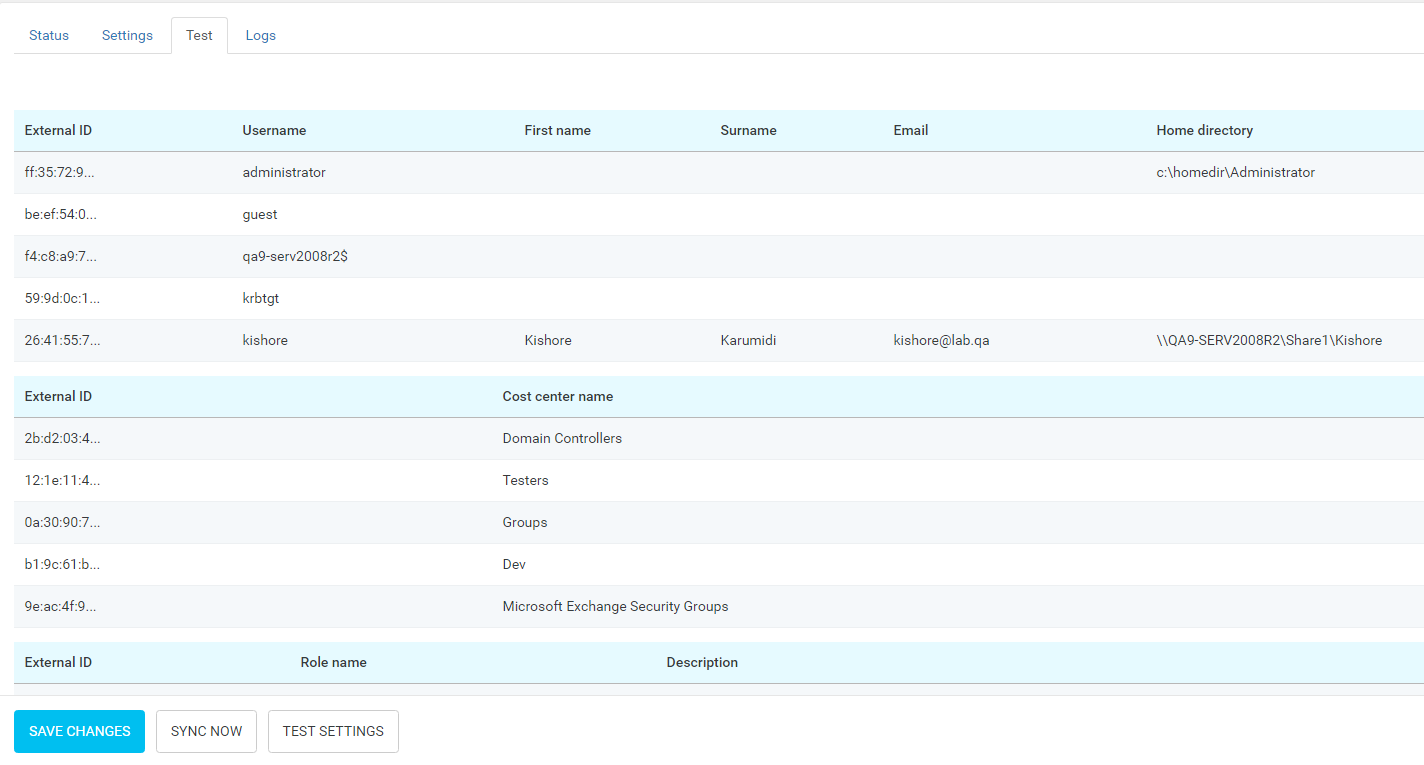Click the c:\homedir\Administrator cell
Screen dimensions: 1424x765
click(1235, 172)
